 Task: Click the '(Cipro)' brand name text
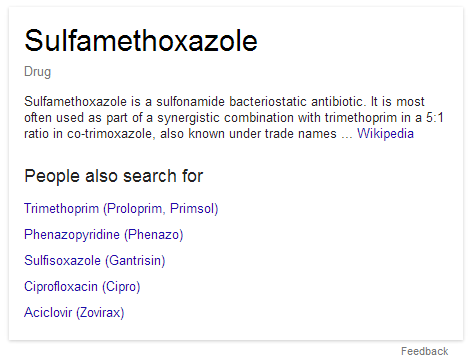tap(121, 287)
